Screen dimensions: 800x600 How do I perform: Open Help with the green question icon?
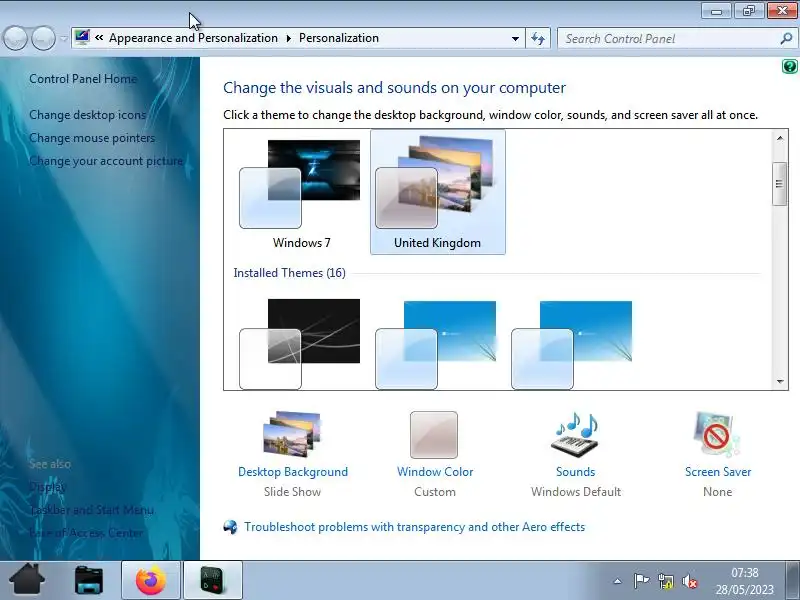coord(789,67)
